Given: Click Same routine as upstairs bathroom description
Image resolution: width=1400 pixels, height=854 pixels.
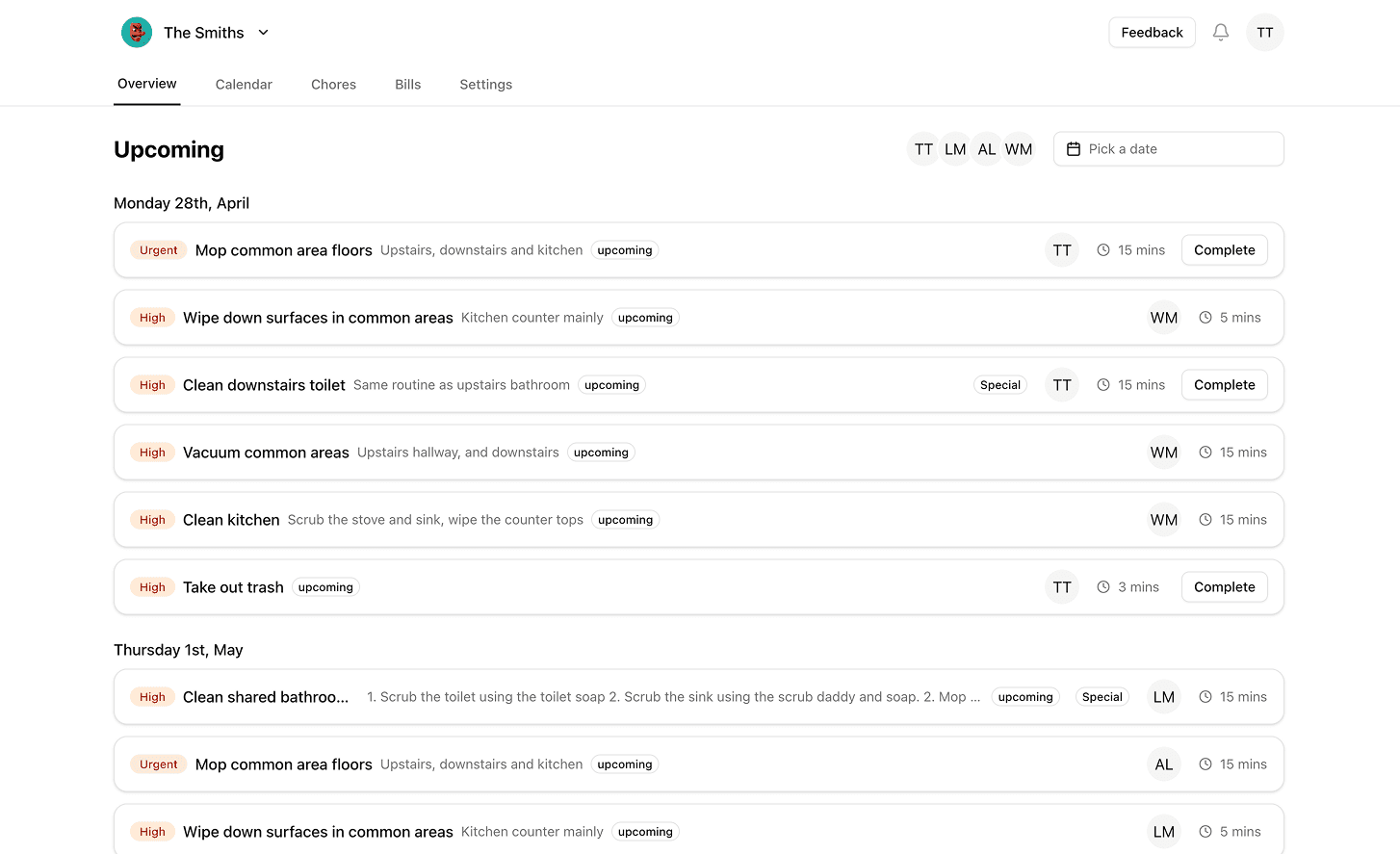Looking at the screenshot, I should tap(461, 385).
